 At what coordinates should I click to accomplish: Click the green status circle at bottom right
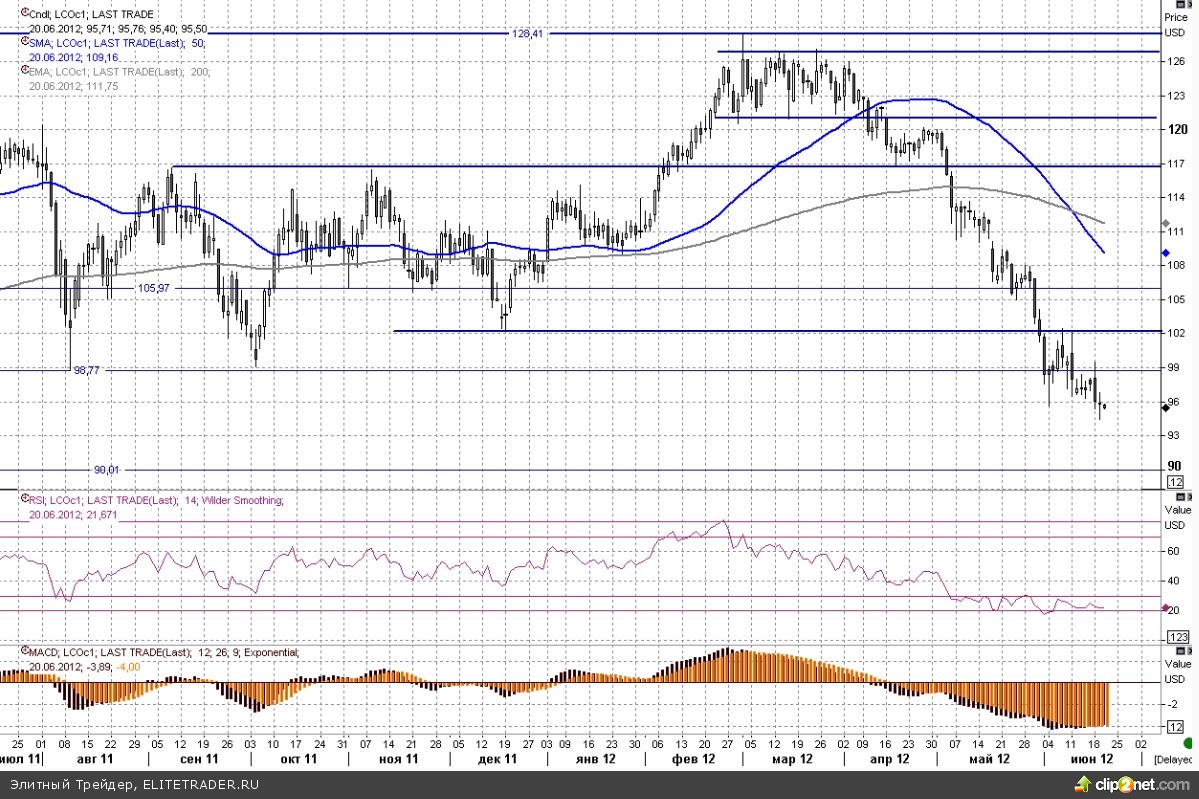[x=1187, y=743]
